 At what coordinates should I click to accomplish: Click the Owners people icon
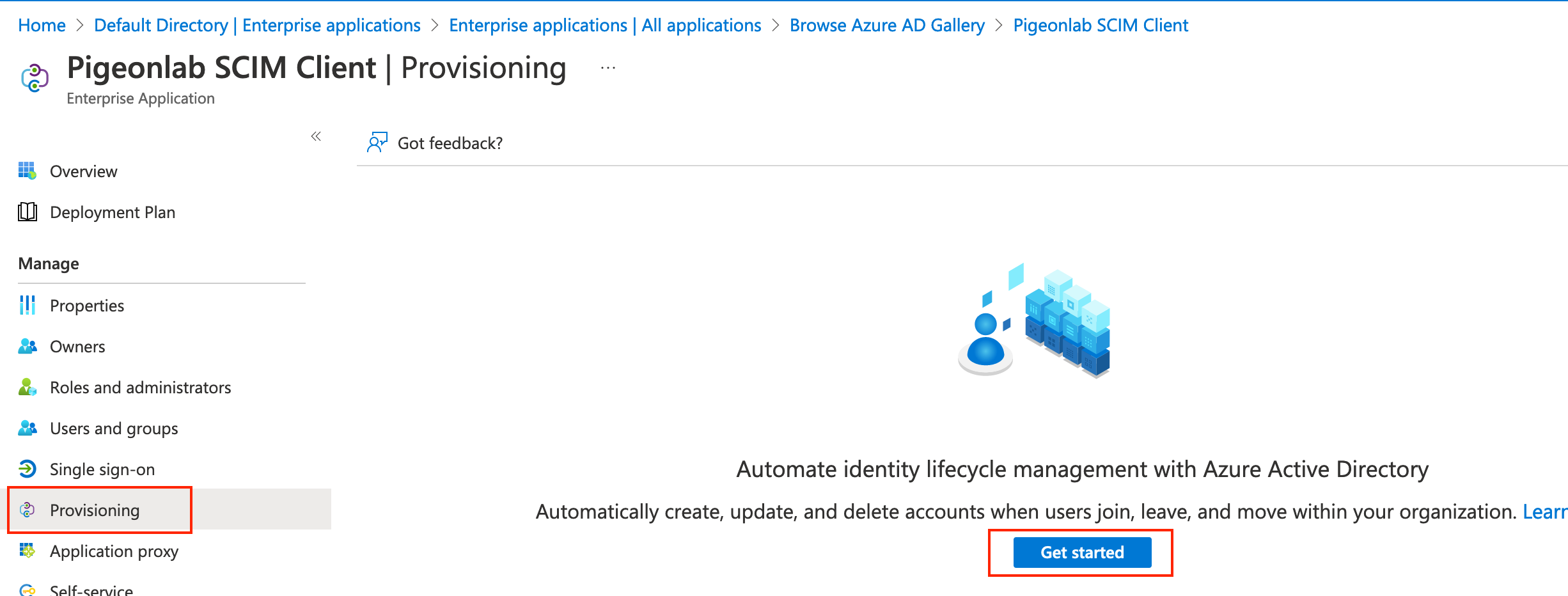point(27,346)
